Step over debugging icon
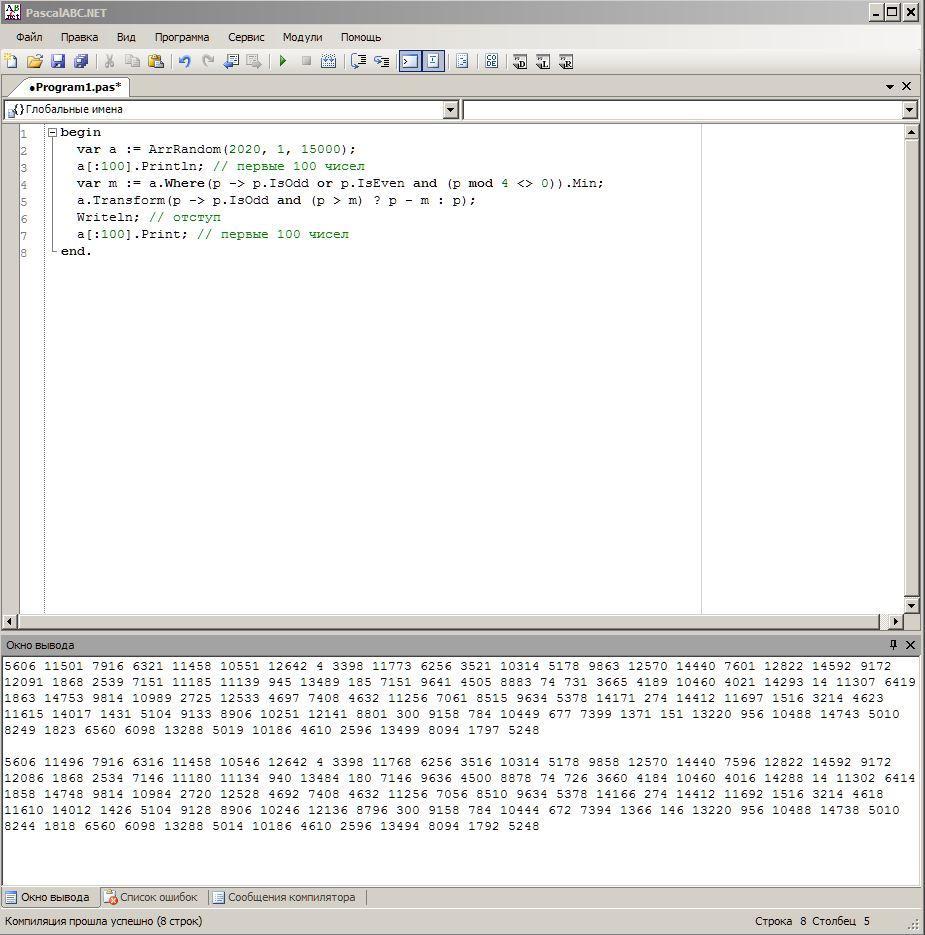Screen dimensions: 925x935 [x=358, y=61]
